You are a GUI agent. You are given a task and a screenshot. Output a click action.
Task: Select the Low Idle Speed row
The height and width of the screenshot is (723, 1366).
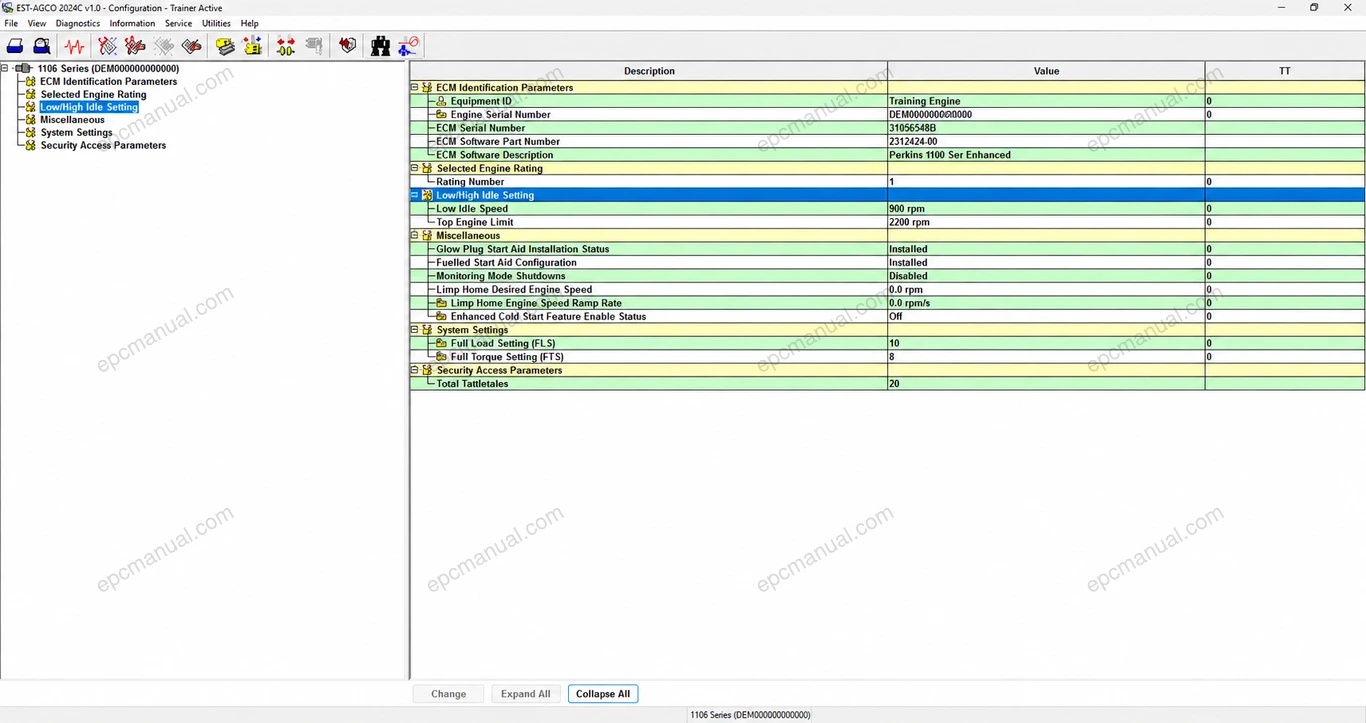888,209
